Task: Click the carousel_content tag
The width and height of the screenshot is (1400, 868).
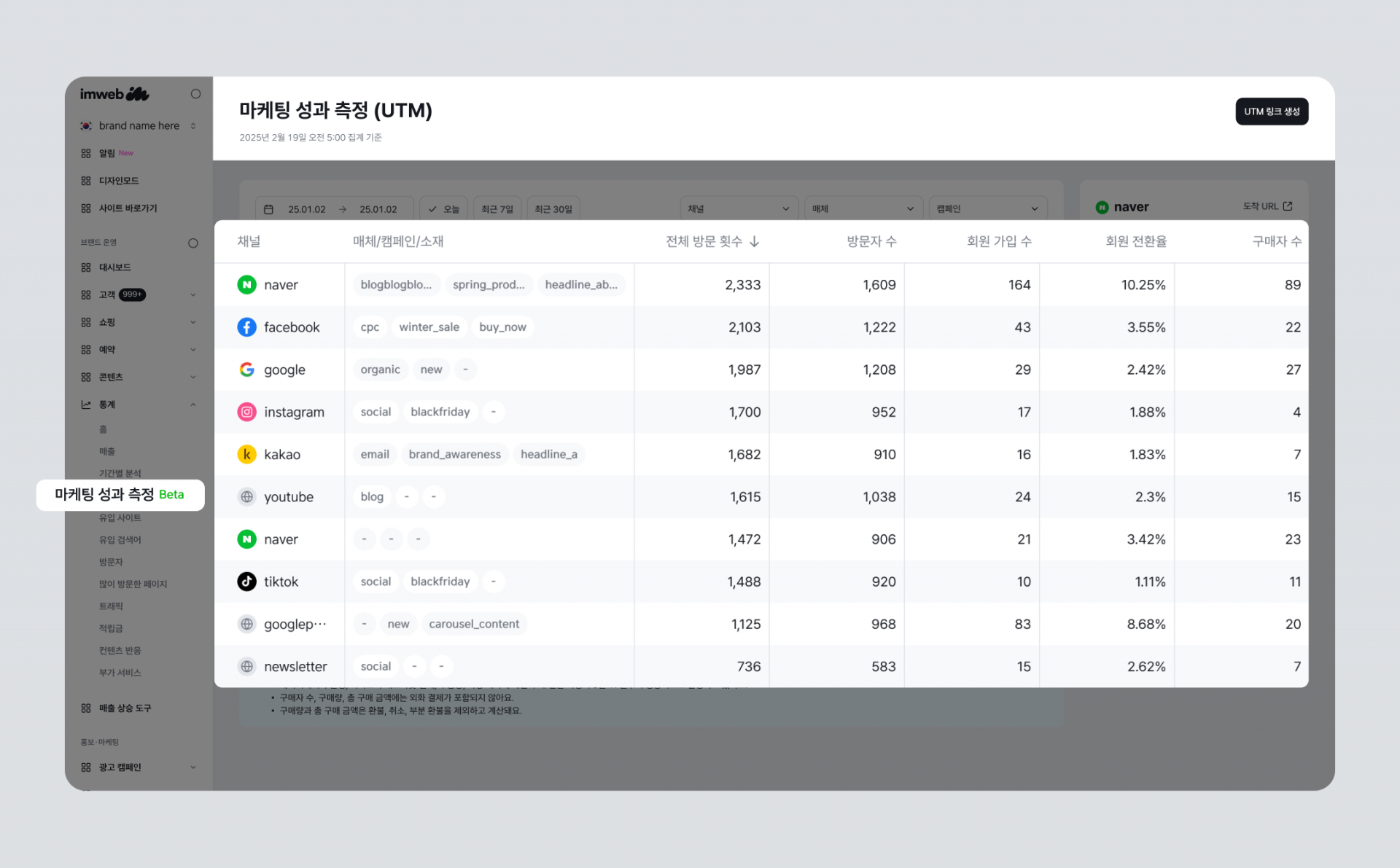Action: (x=474, y=625)
